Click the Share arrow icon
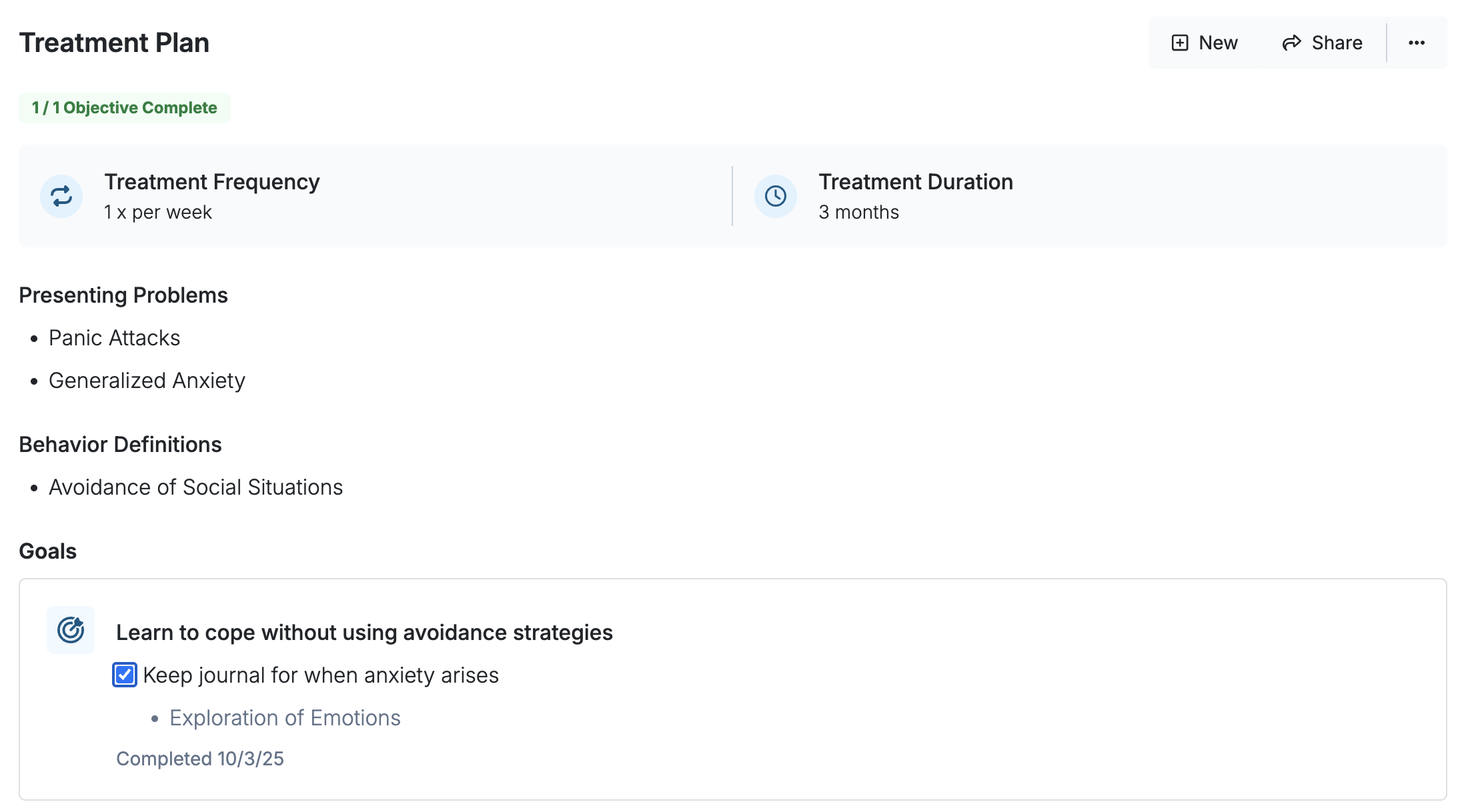Viewport: 1462px width, 812px height. 1291,43
